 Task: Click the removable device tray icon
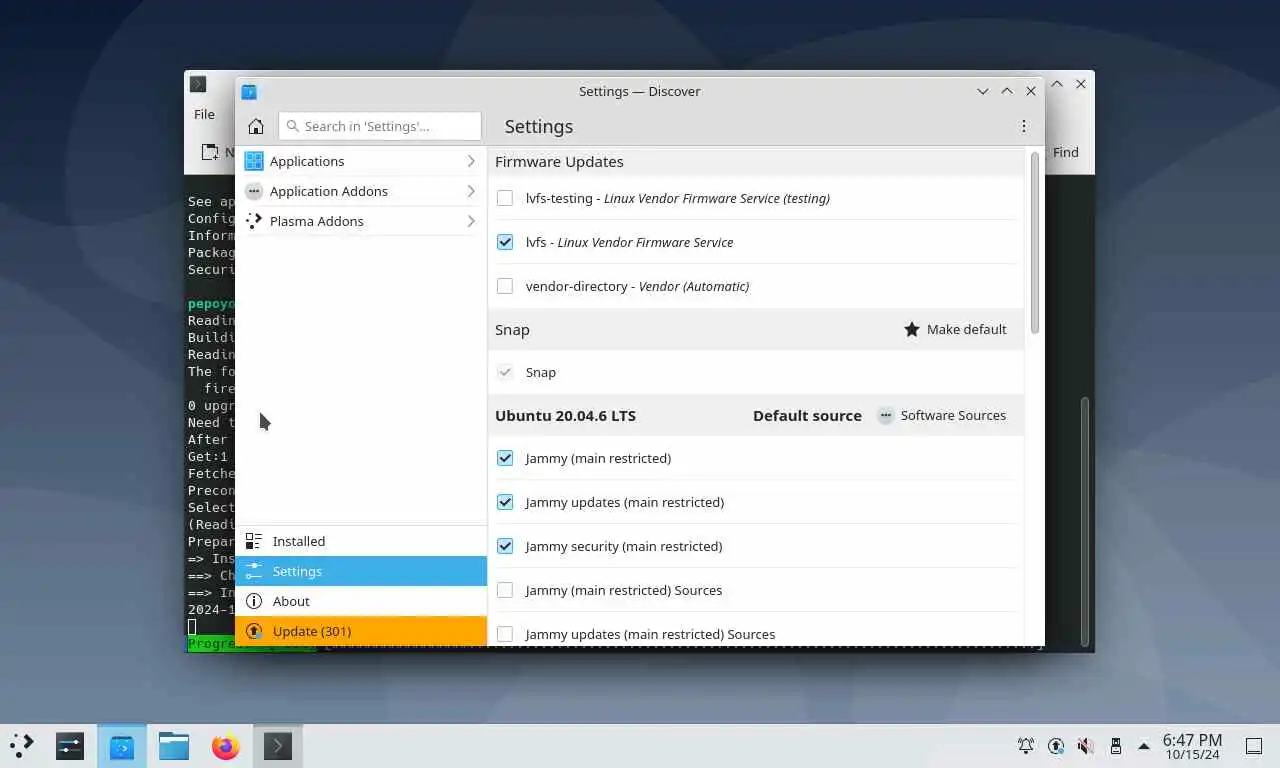tap(1116, 745)
